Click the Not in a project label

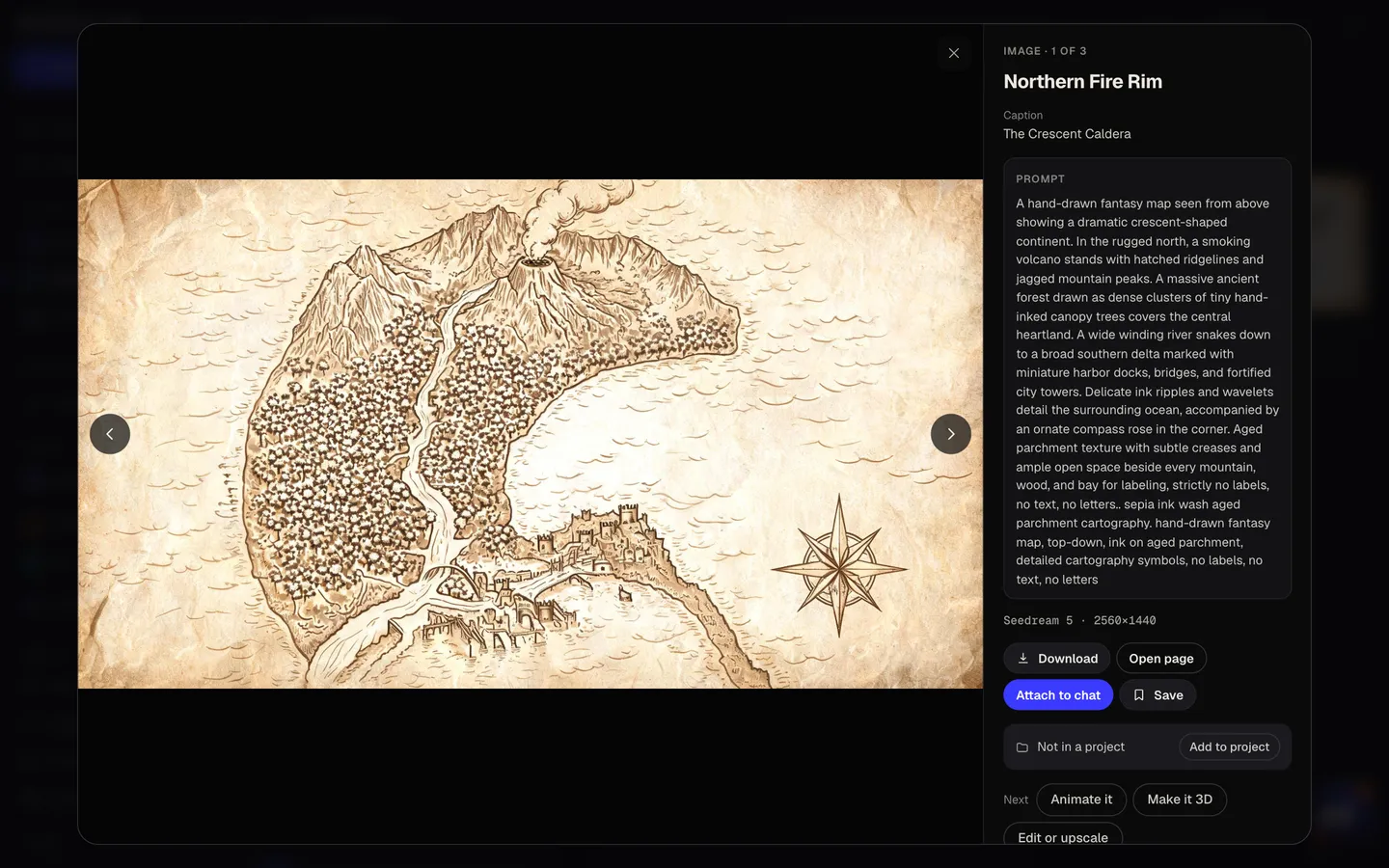[1080, 747]
